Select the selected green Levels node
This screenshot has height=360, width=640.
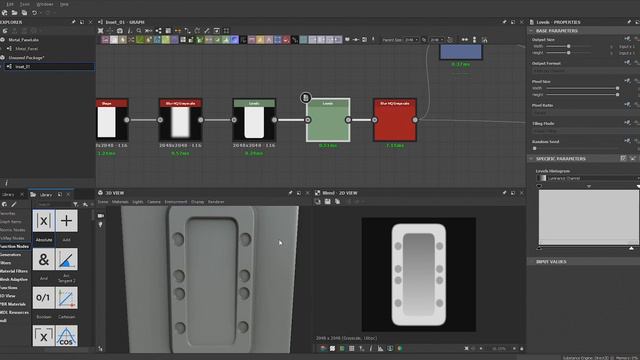[328, 120]
